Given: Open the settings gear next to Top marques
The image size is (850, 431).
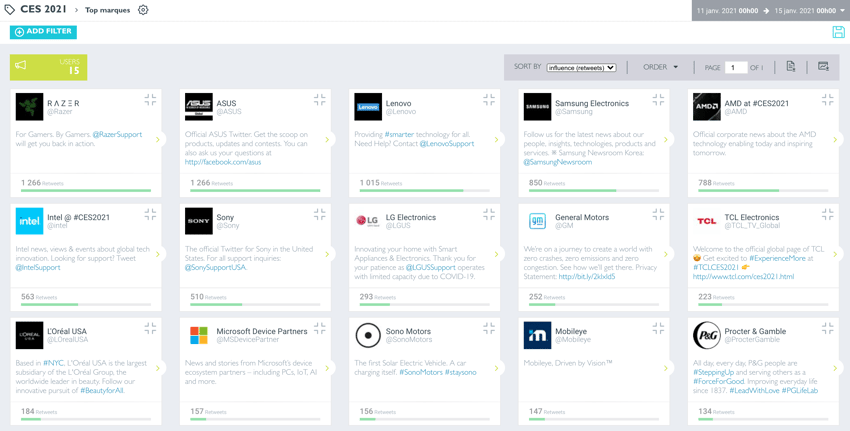Looking at the screenshot, I should pos(143,10).
